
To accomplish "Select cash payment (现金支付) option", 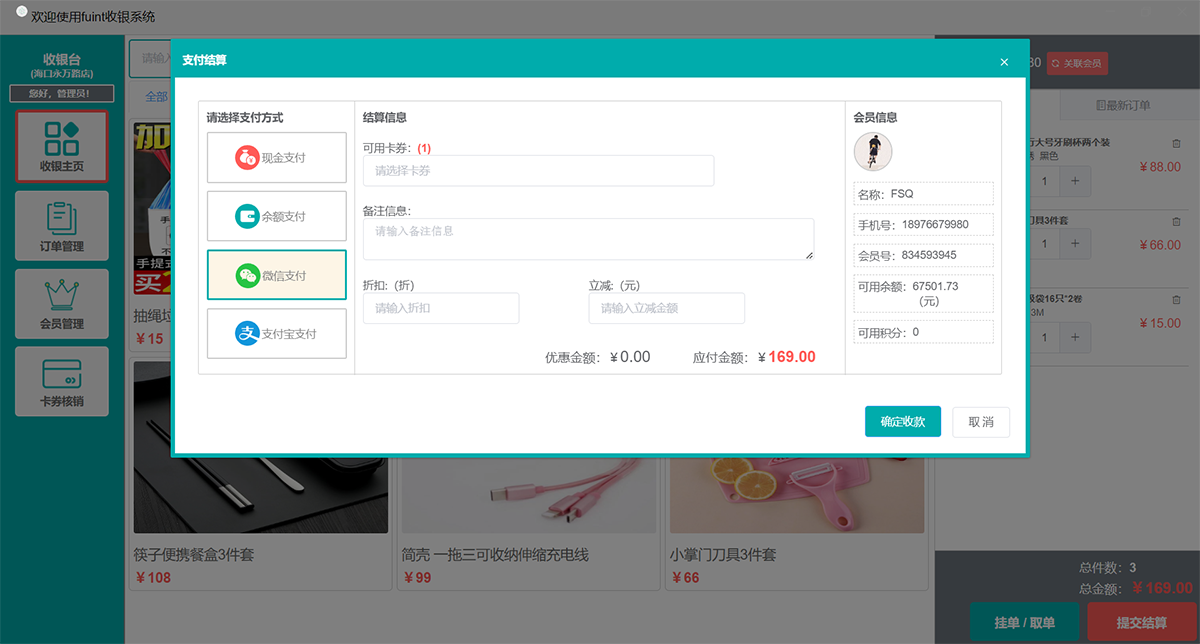I will (x=276, y=158).
